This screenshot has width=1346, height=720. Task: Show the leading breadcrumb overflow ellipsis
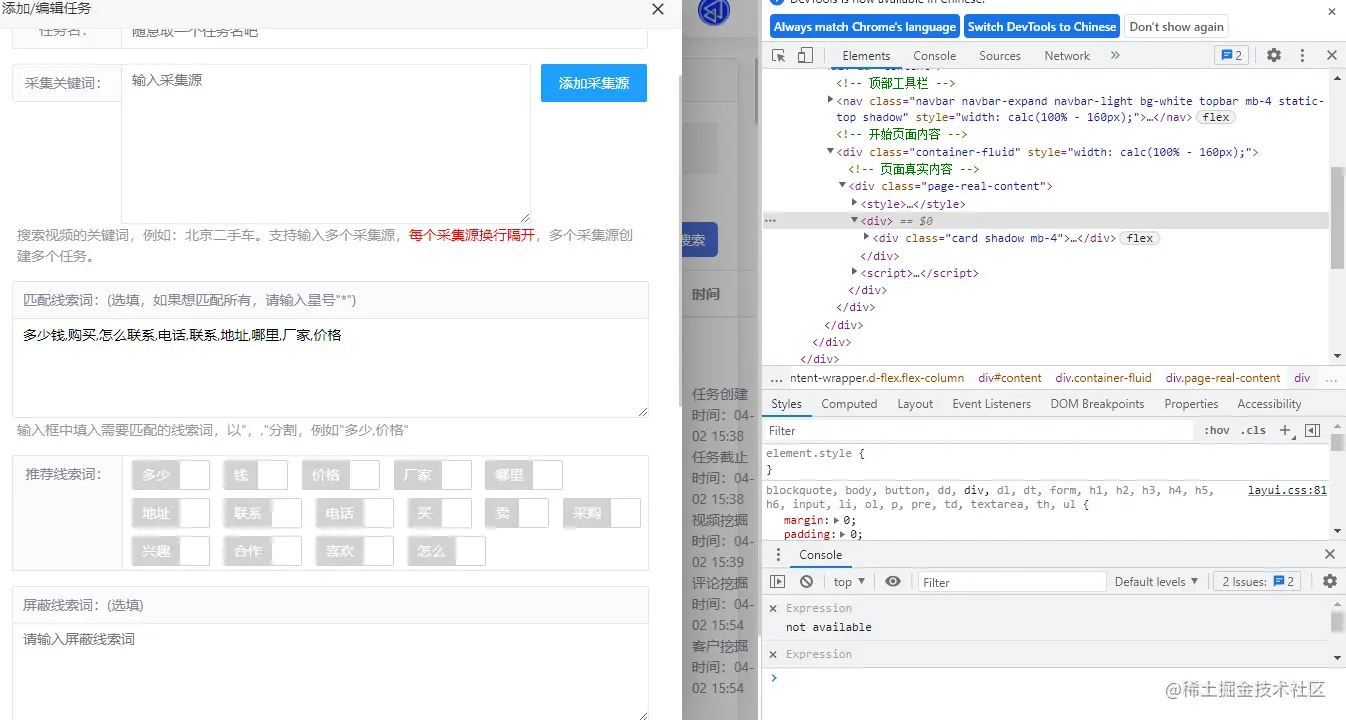click(x=777, y=379)
